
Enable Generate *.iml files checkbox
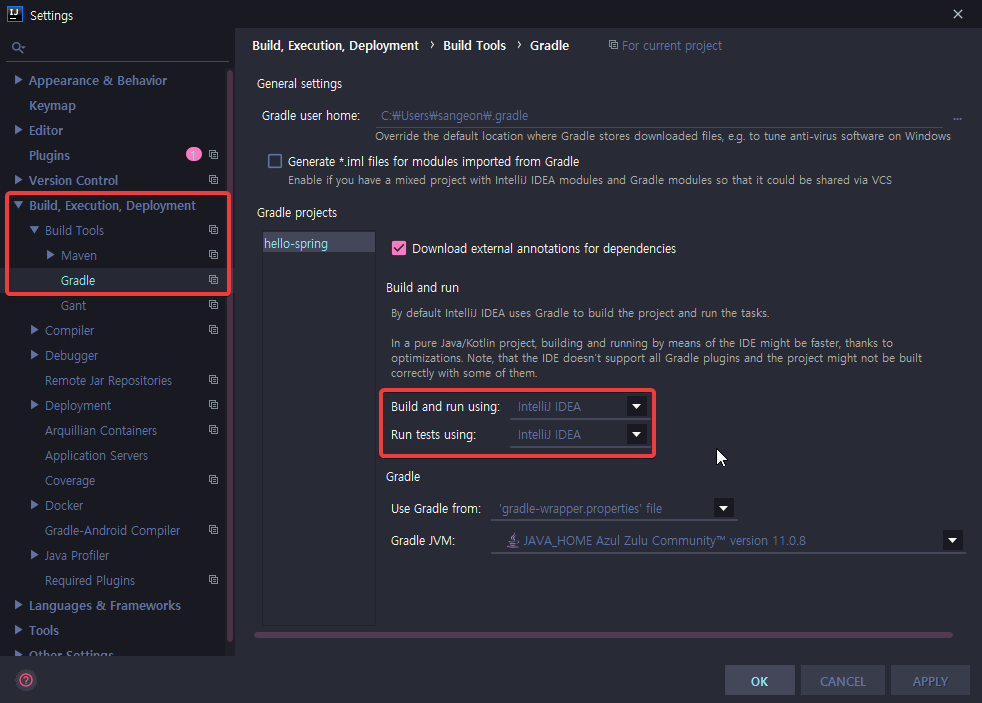(275, 162)
